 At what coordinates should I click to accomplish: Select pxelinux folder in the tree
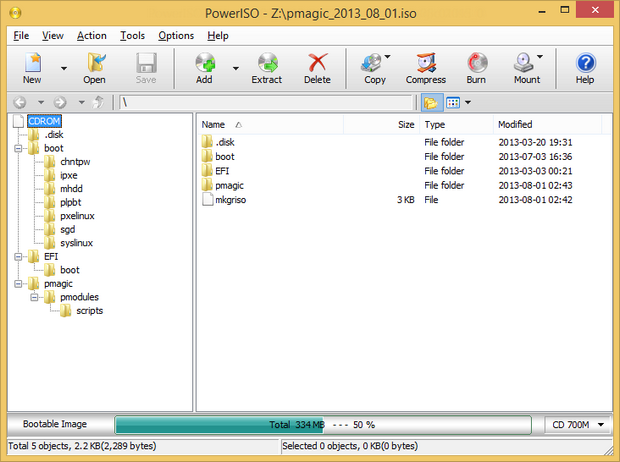77,216
